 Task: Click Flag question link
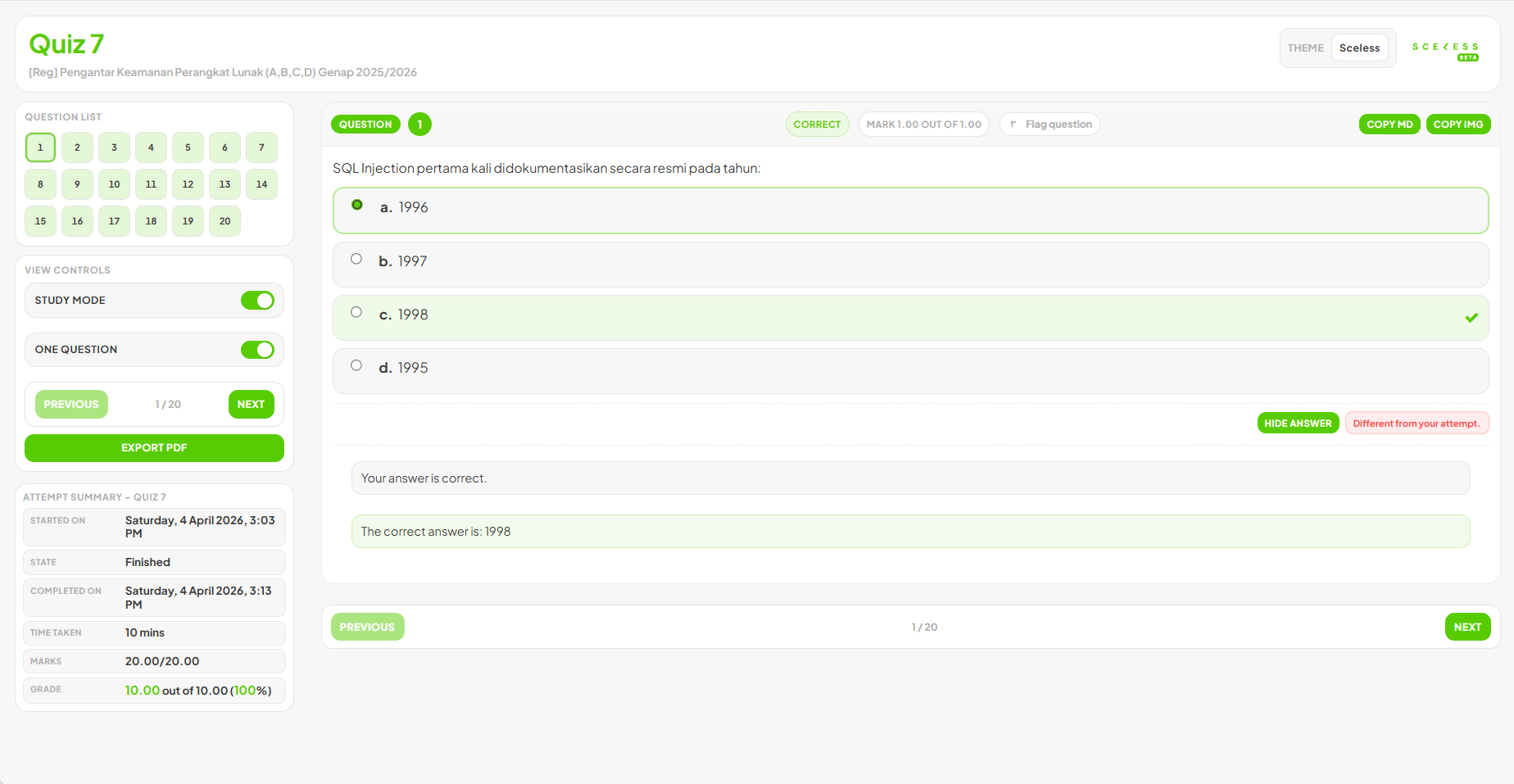1049,125
